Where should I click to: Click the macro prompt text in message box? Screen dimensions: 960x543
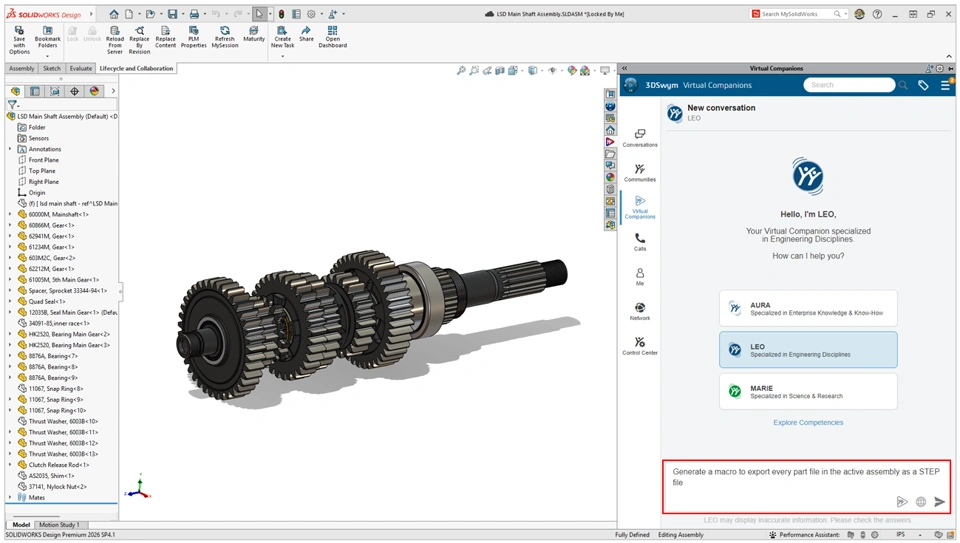[806, 477]
